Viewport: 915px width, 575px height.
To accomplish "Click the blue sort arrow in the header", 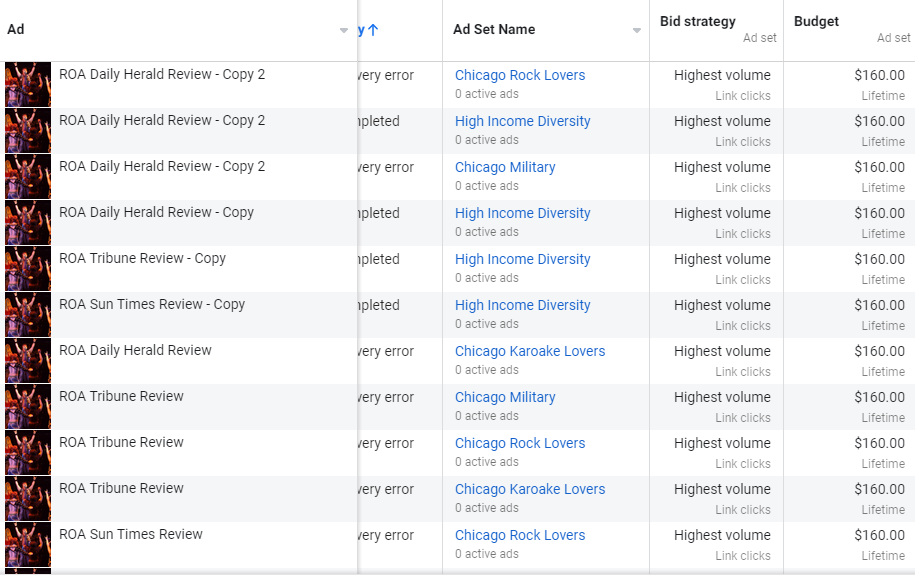I will [x=373, y=30].
